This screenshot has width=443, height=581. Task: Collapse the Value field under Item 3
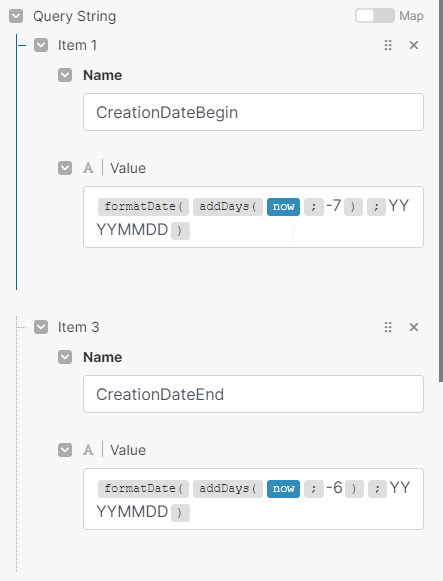65,450
